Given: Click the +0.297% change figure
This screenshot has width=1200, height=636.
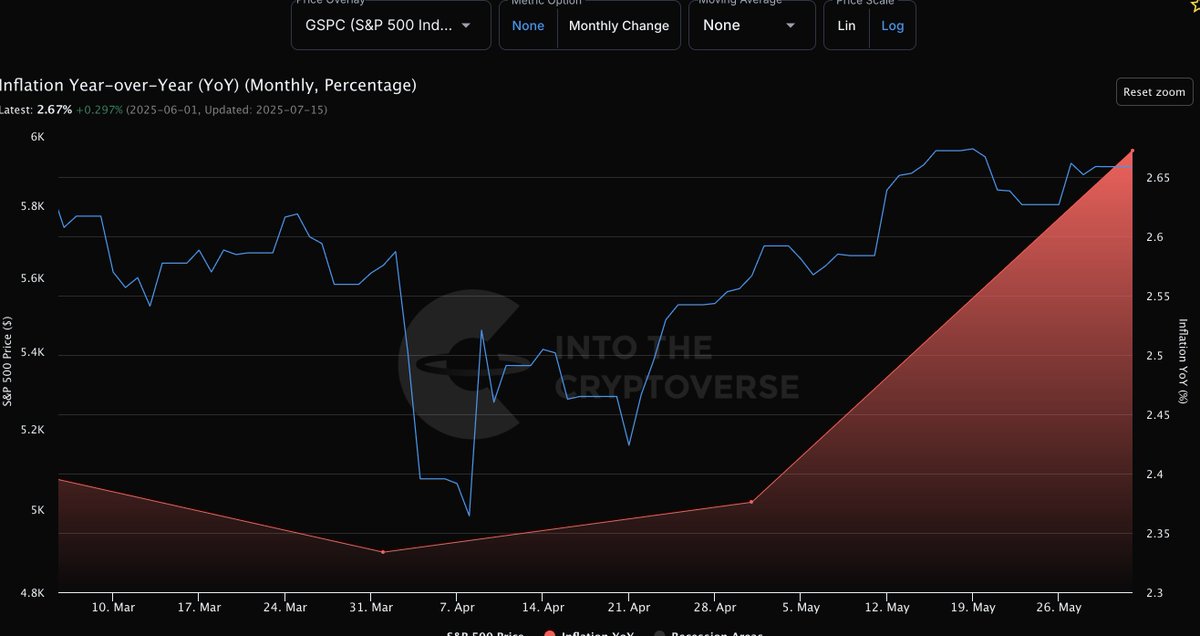Looking at the screenshot, I should coord(99,109).
